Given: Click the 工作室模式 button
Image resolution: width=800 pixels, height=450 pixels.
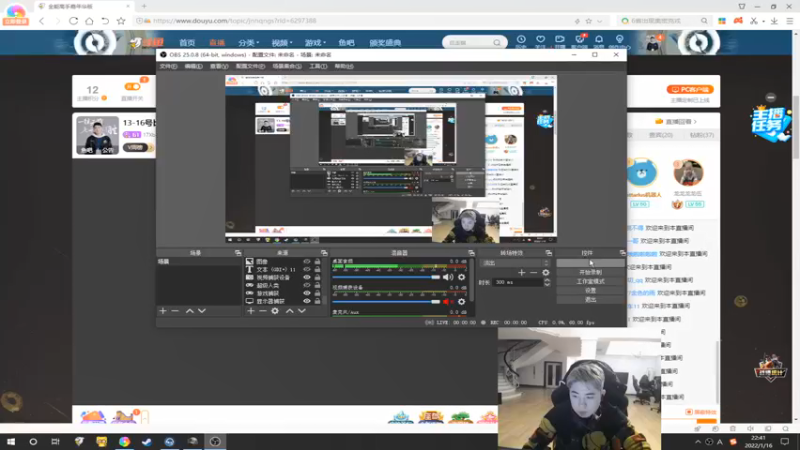Looking at the screenshot, I should pos(590,282).
